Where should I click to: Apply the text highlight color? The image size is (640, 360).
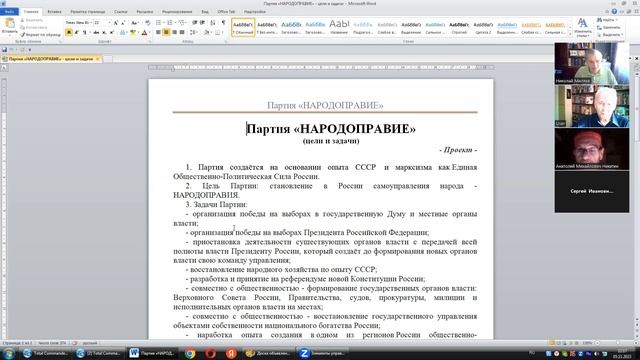pos(132,32)
